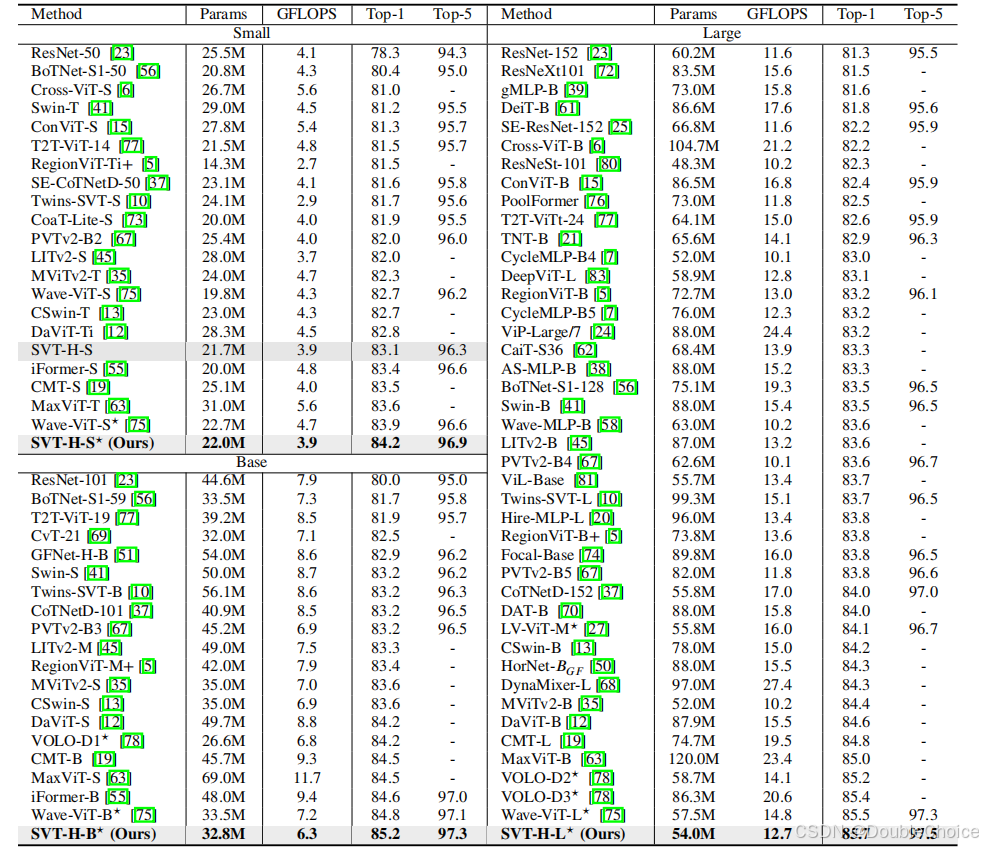
Task: Open citation [61] for DeiT-B
Action: [x=567, y=108]
